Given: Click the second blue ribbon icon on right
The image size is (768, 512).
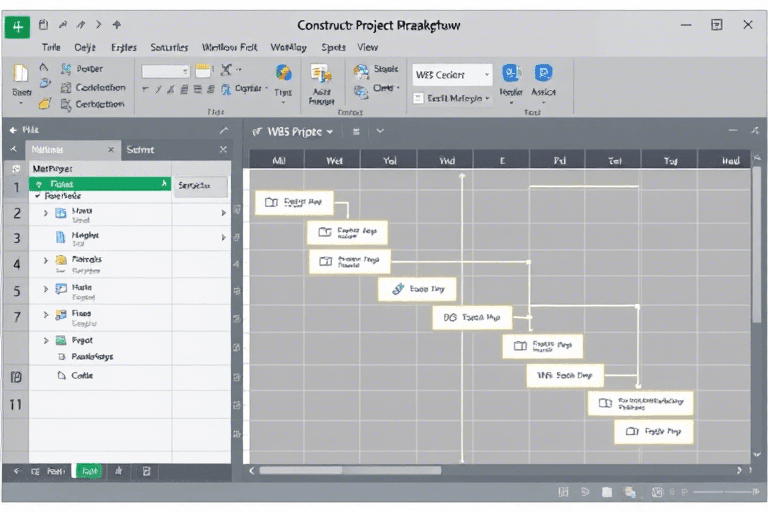Looking at the screenshot, I should click(x=543, y=73).
